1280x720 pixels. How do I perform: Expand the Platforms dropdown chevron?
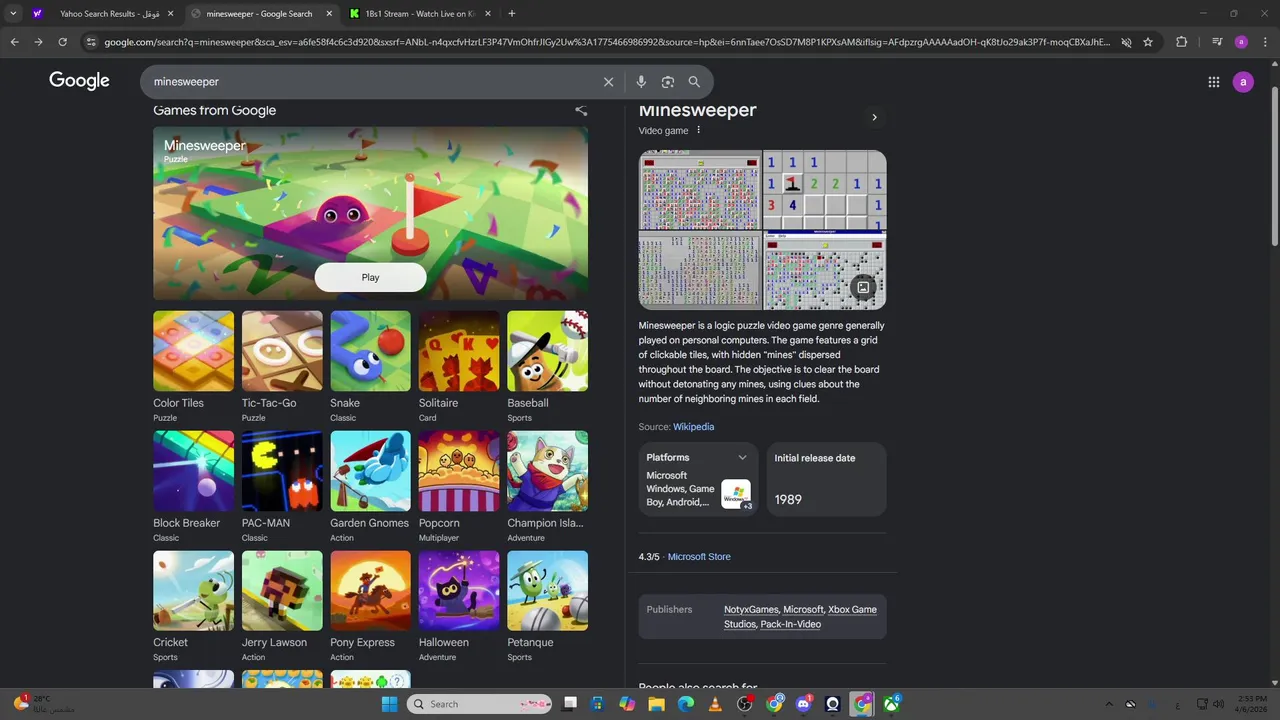(x=742, y=458)
